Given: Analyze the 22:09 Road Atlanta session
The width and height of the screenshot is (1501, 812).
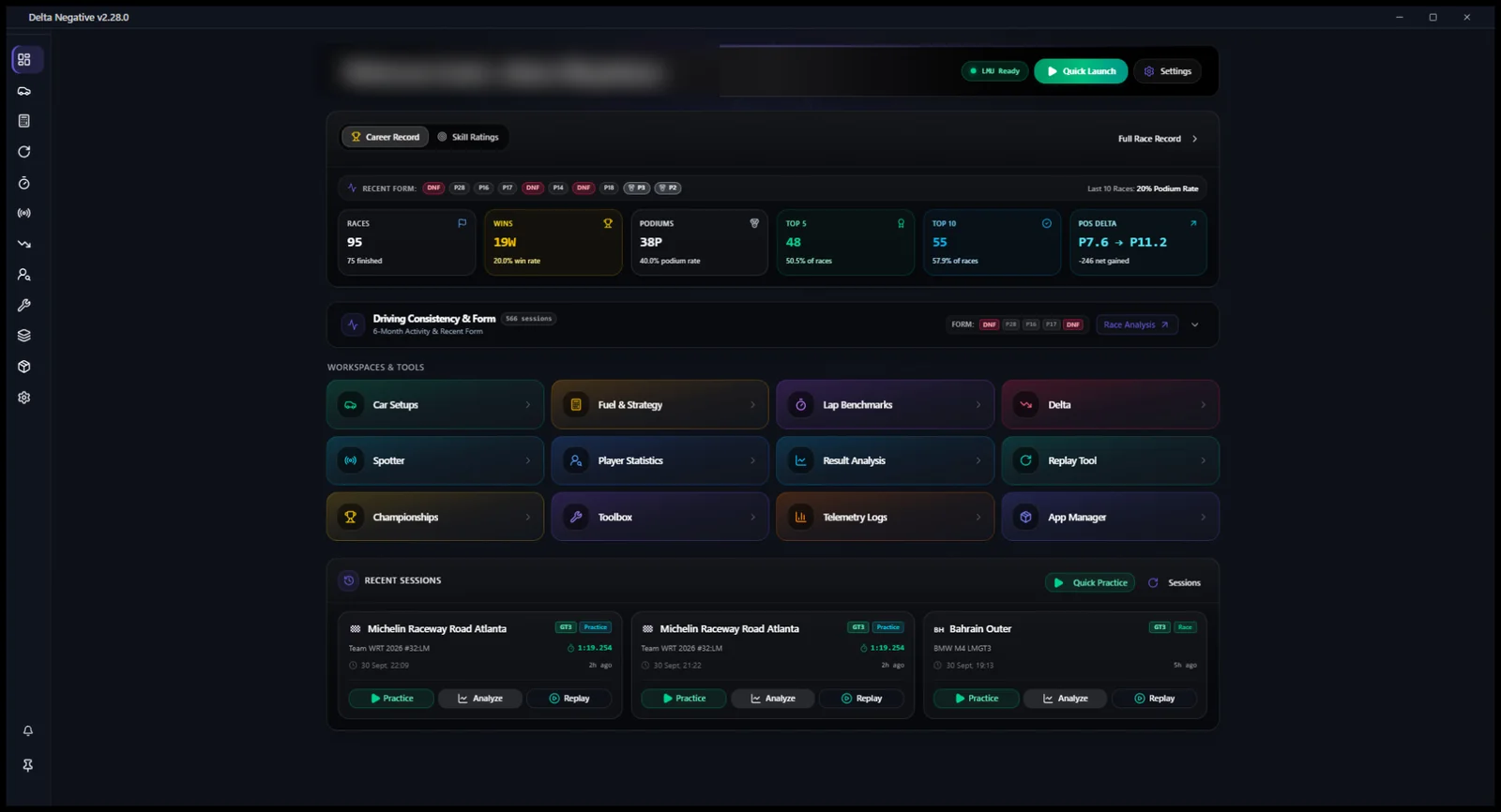Looking at the screenshot, I should pyautogui.click(x=479, y=699).
